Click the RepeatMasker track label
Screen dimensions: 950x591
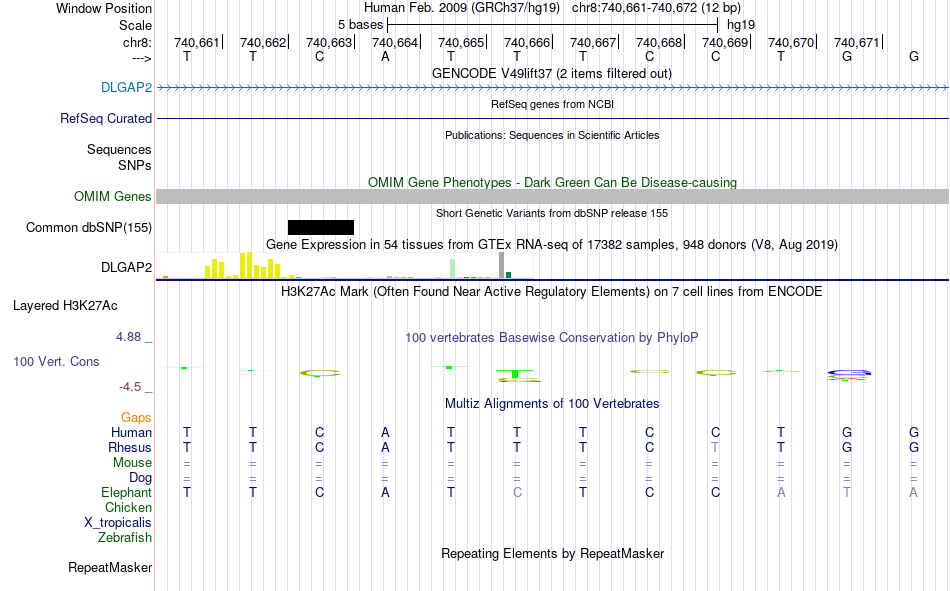tap(110, 567)
